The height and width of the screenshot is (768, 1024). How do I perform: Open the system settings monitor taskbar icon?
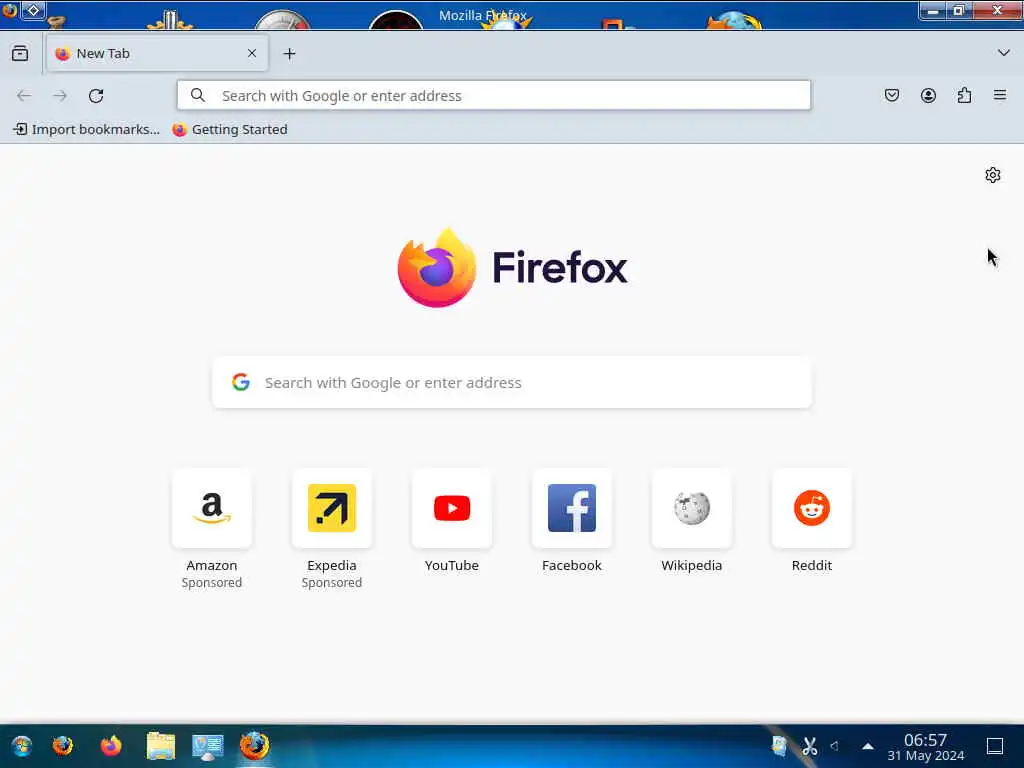click(x=208, y=746)
